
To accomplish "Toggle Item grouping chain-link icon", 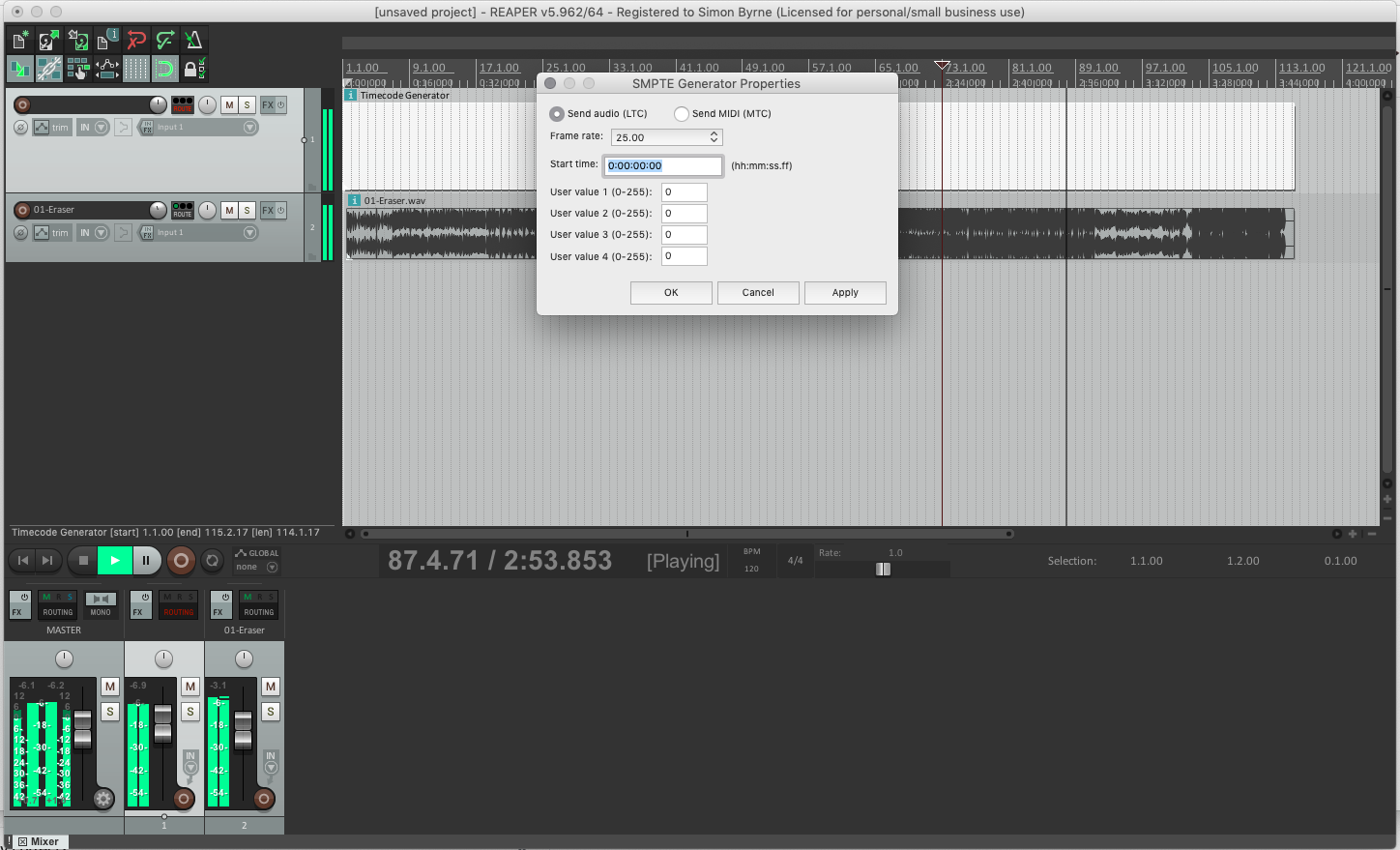I will tap(48, 69).
